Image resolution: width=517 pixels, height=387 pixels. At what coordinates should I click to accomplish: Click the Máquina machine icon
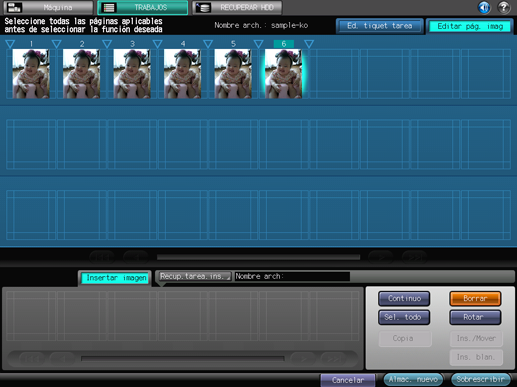[14, 7]
